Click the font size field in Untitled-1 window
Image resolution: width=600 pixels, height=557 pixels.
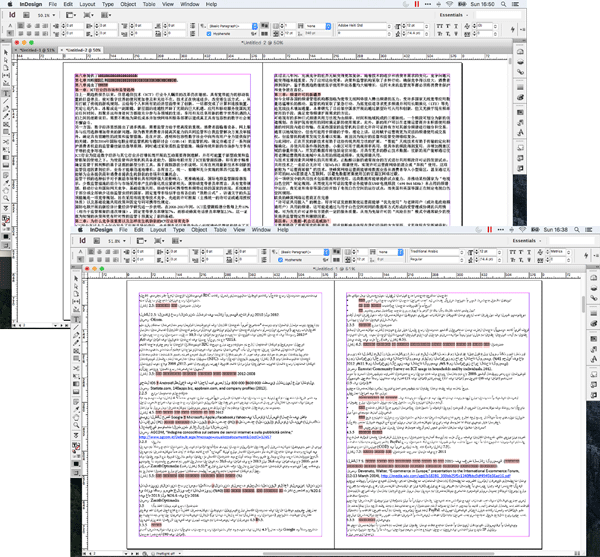486,252
